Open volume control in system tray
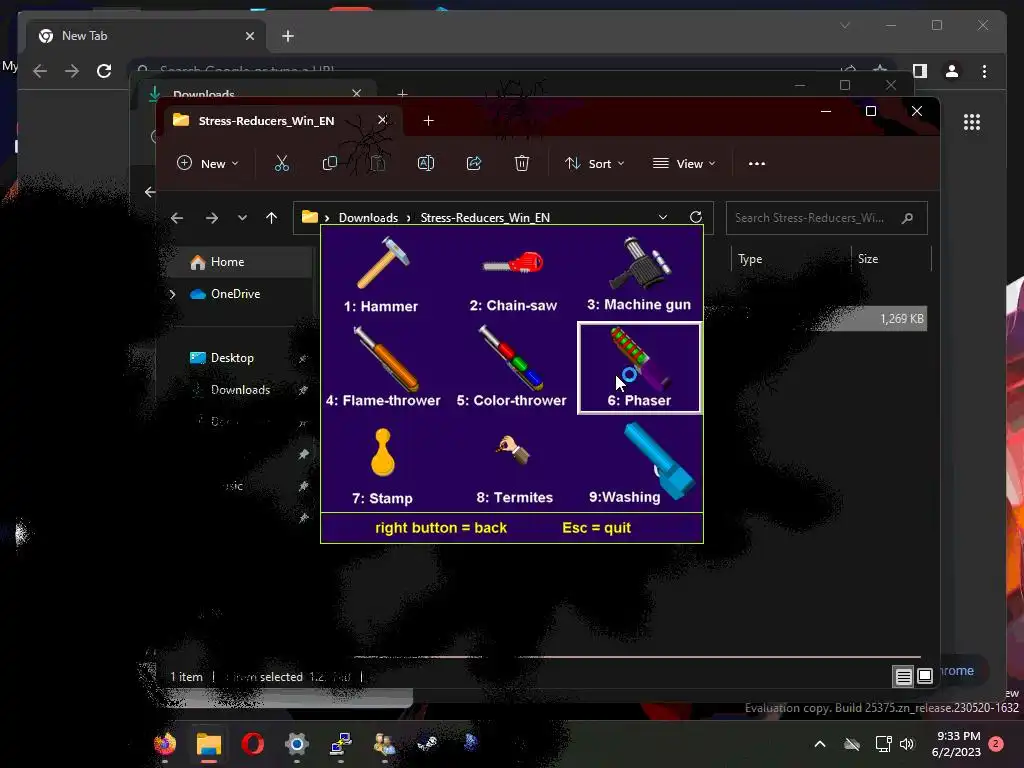The width and height of the screenshot is (1024, 768). (907, 744)
